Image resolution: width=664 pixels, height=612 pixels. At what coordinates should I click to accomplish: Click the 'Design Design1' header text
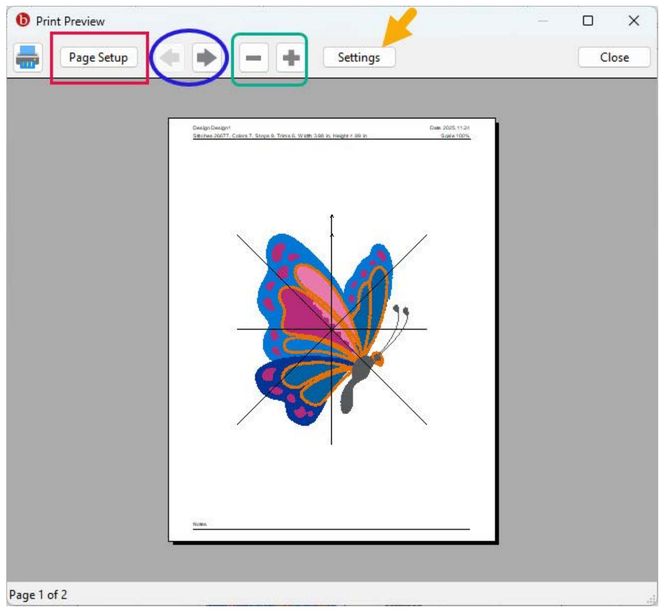[x=211, y=127]
